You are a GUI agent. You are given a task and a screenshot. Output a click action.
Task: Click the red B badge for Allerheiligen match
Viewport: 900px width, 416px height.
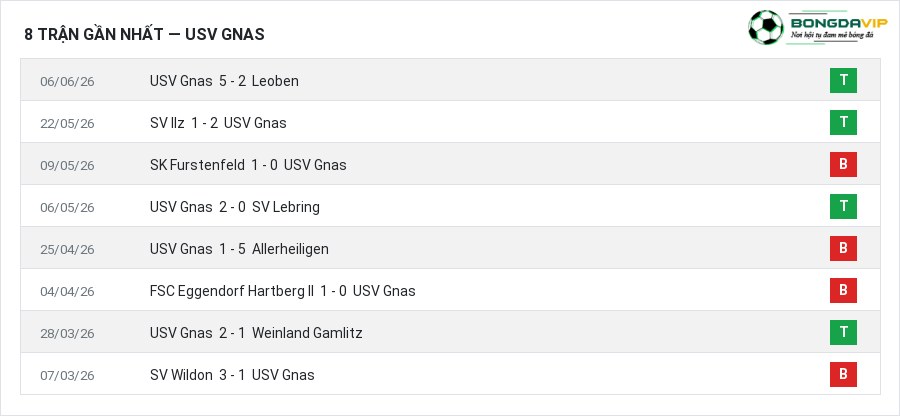click(x=843, y=248)
